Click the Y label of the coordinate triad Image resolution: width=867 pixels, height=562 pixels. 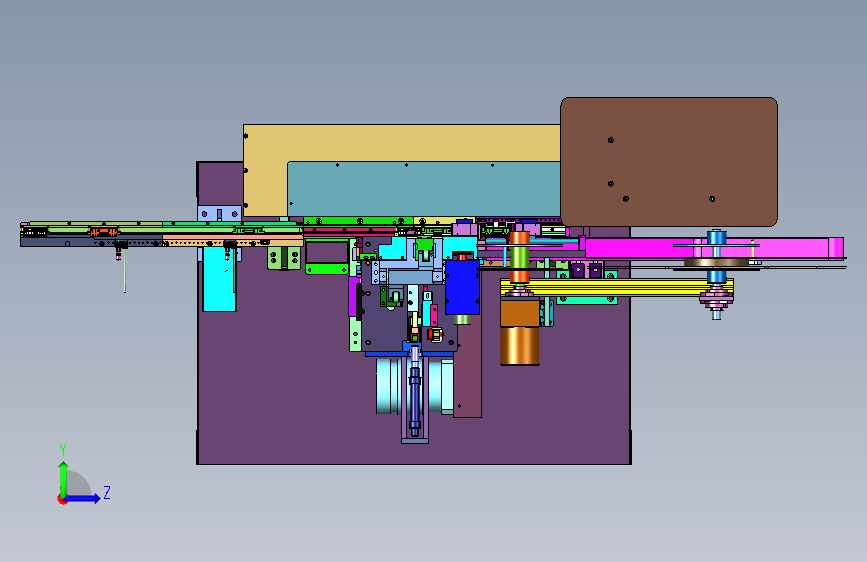coord(63,450)
